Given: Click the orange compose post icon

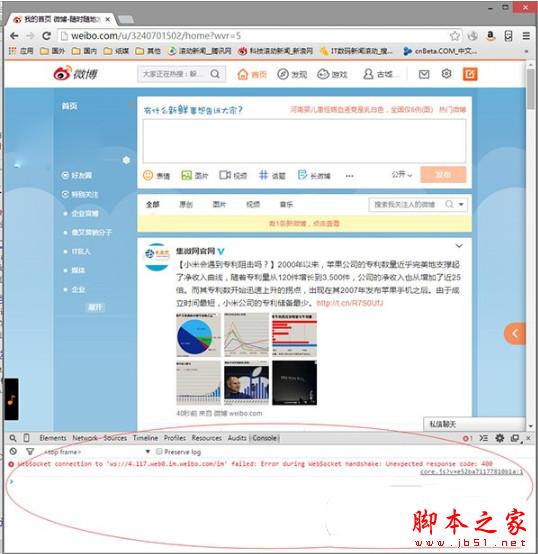Looking at the screenshot, I should point(470,74).
